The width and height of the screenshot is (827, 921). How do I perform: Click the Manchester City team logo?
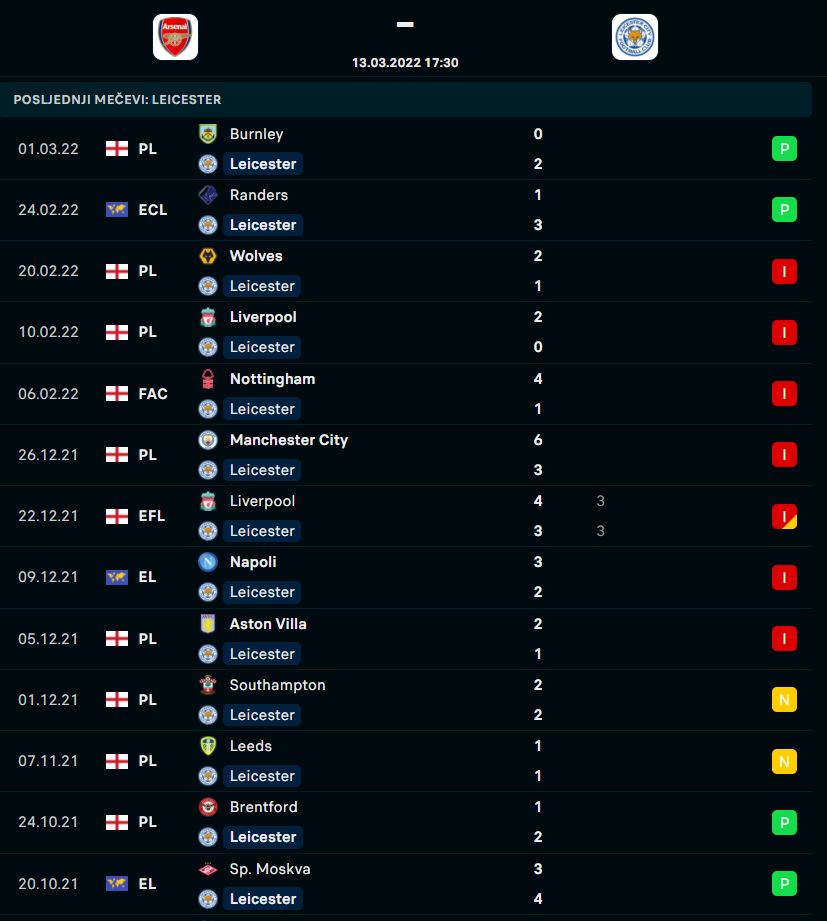(x=208, y=440)
